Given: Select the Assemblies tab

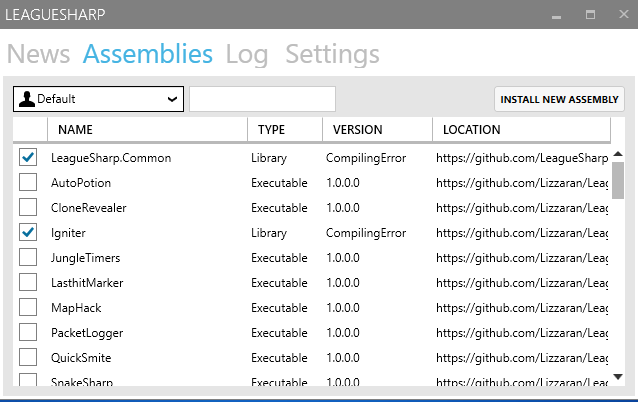Looking at the screenshot, I should [148, 54].
